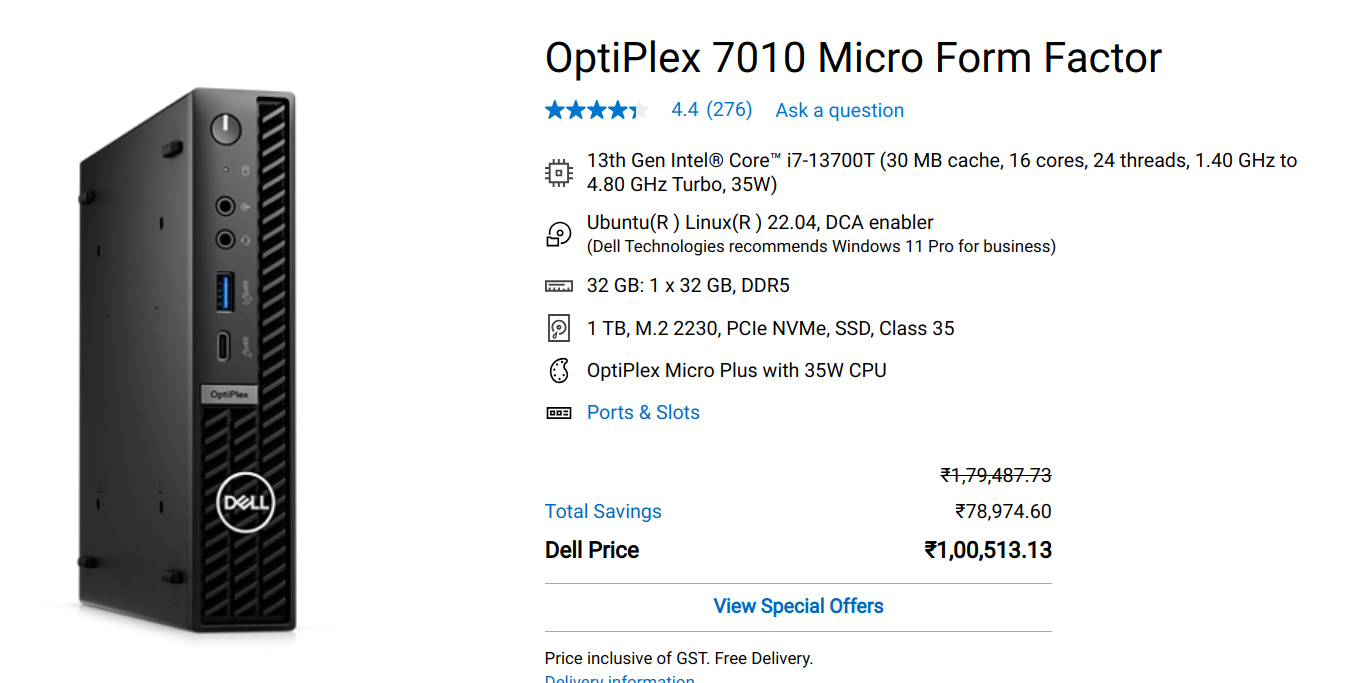The width and height of the screenshot is (1362, 683).
Task: Click View Special Offers
Action: pos(798,606)
